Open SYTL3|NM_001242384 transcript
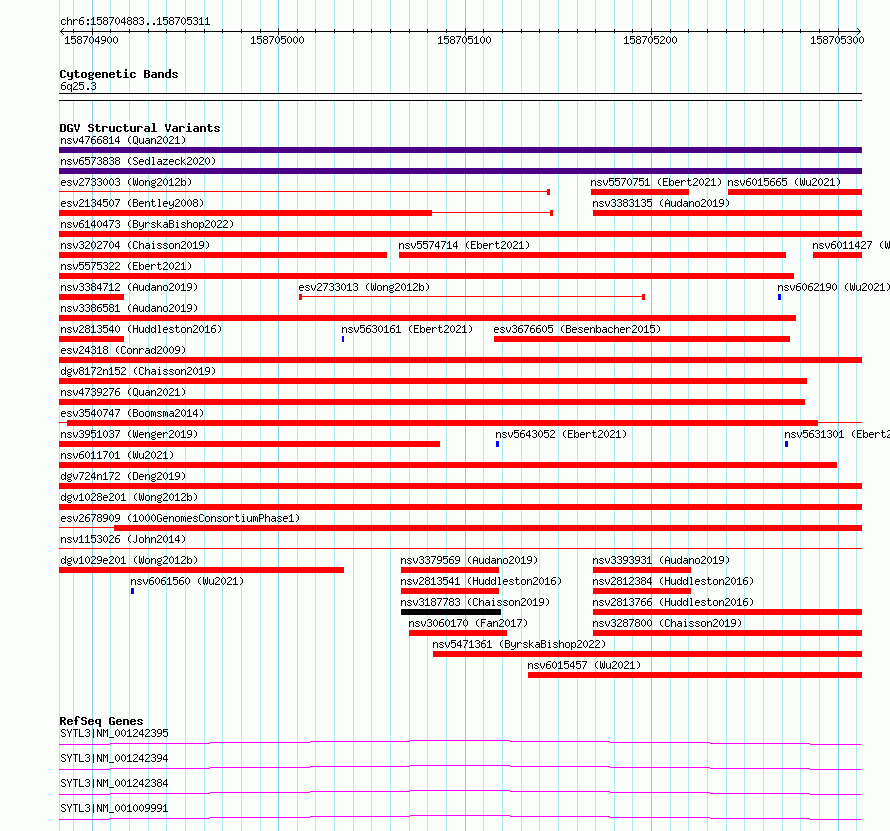The image size is (890, 831). pos(114,783)
